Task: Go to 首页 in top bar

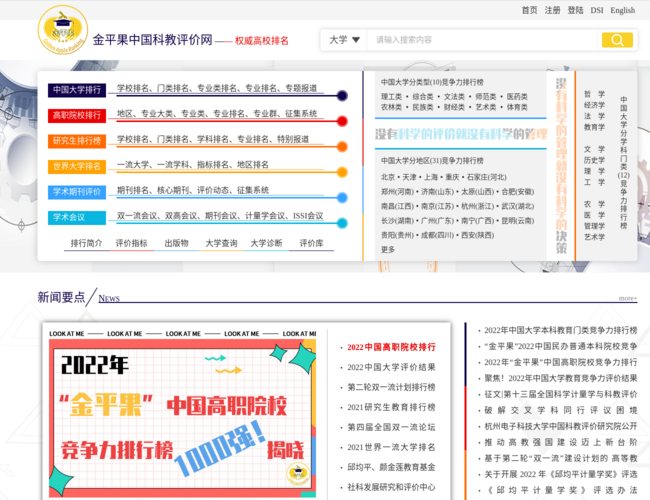Action: point(529,10)
